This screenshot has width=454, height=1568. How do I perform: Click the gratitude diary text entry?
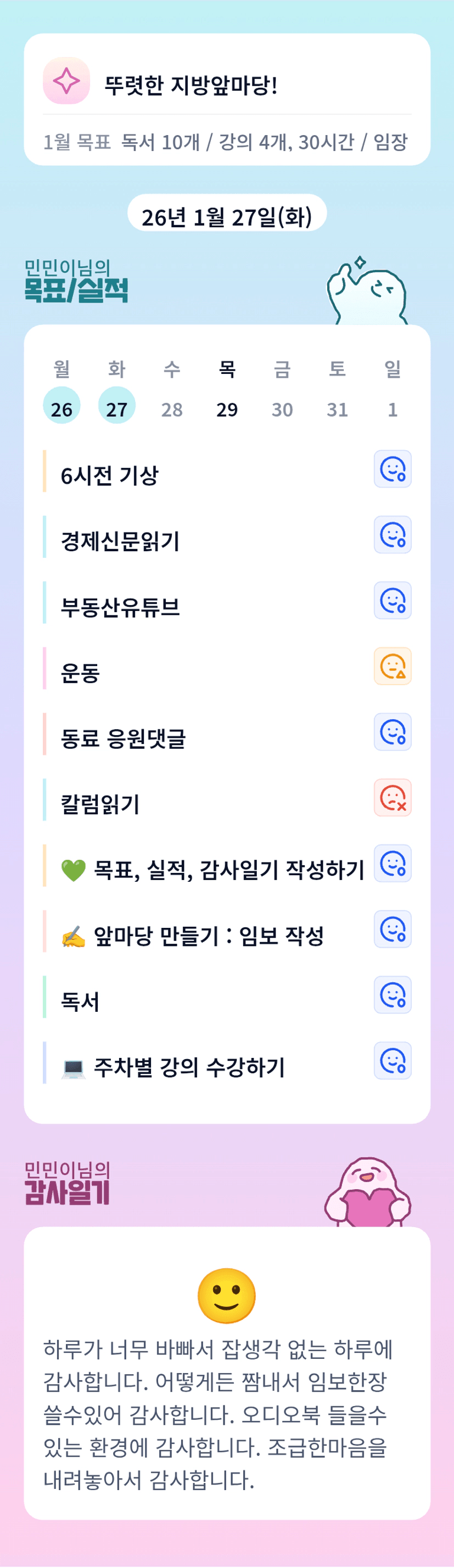pyautogui.click(x=218, y=1414)
